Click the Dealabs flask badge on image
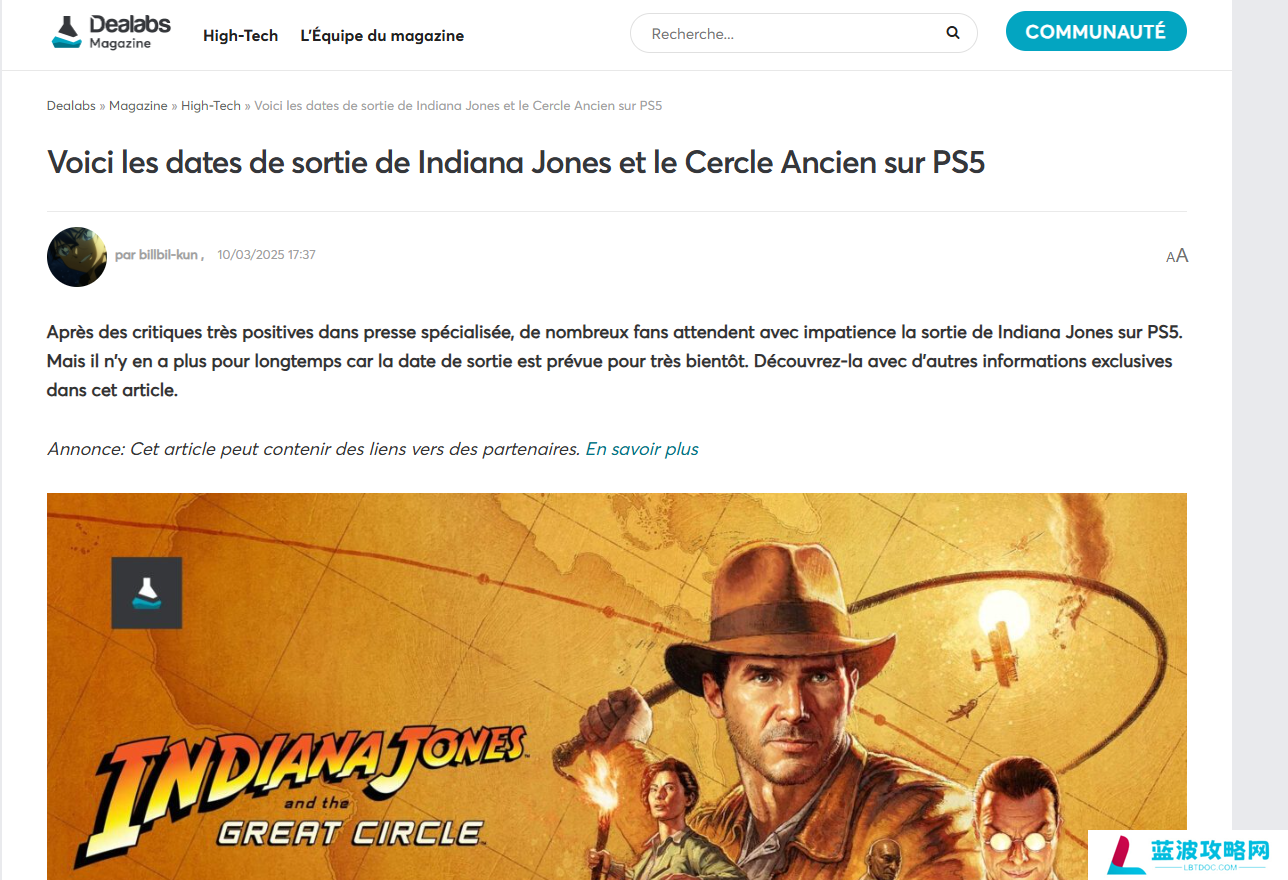1288x880 pixels. pyautogui.click(x=147, y=593)
